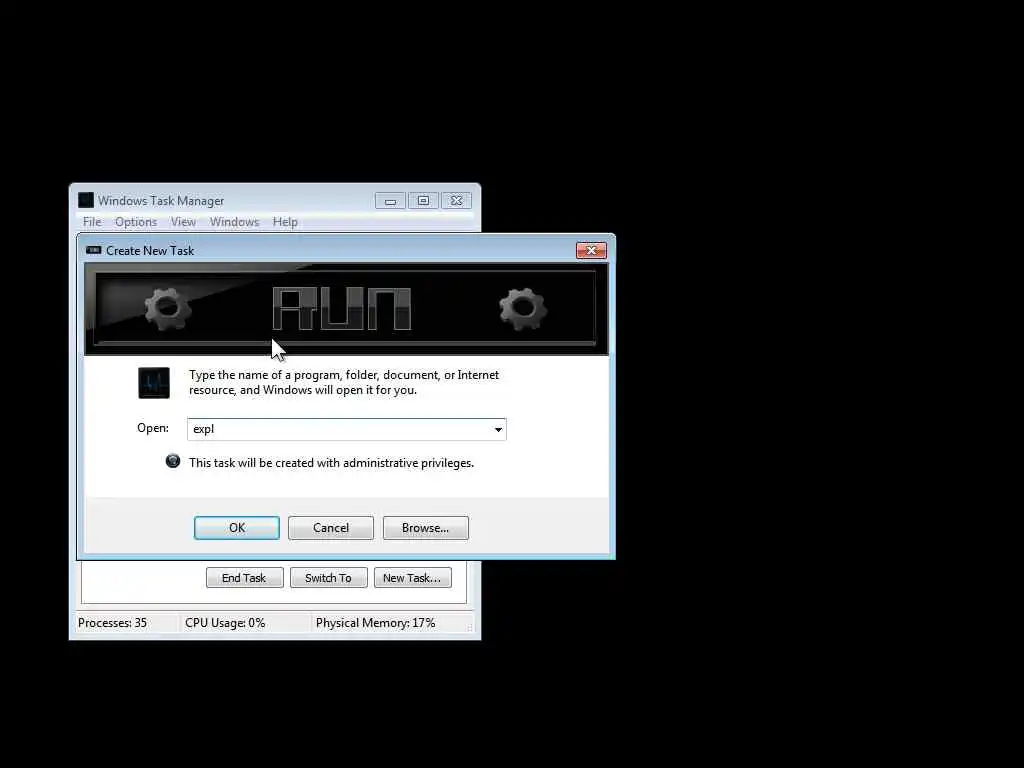Click the Processes: 35 status entry
The width and height of the screenshot is (1024, 768).
tap(112, 623)
